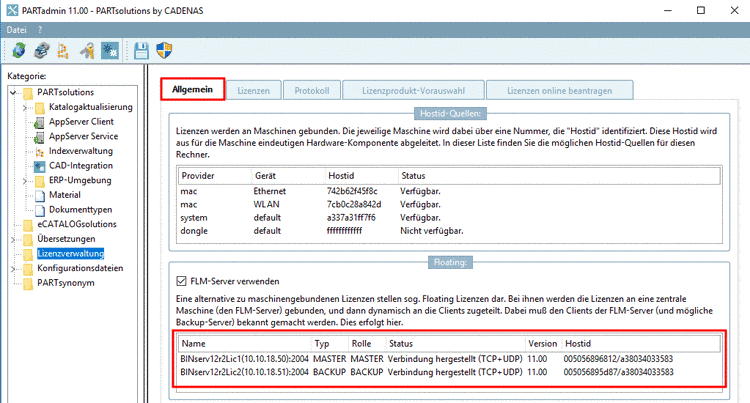The width and height of the screenshot is (750, 403).
Task: Click the globe catalog update toolbar icon
Action: click(x=19, y=50)
